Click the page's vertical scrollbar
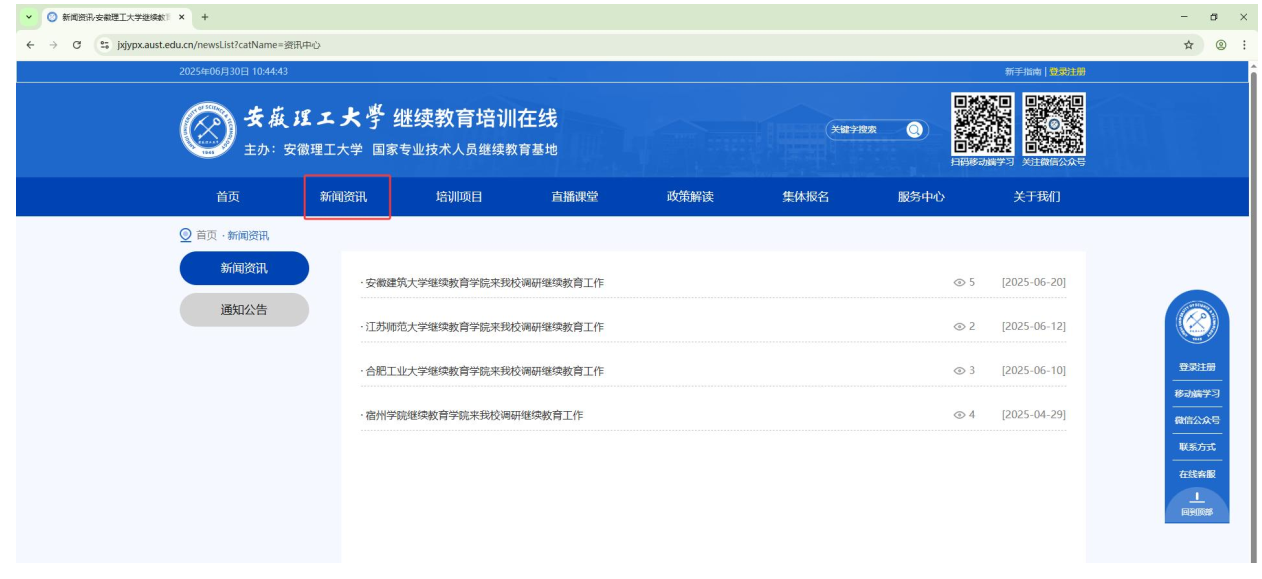Image resolution: width=1262 pixels, height=579 pixels. (1254, 310)
